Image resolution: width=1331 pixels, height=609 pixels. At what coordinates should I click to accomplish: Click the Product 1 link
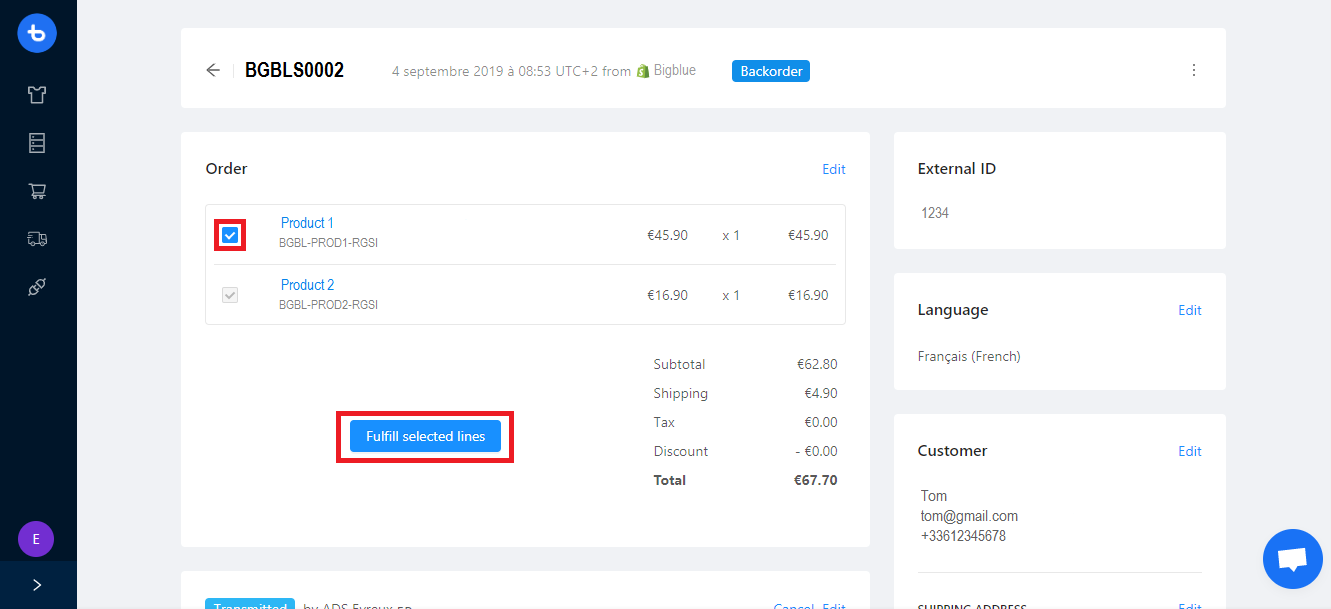[307, 222]
